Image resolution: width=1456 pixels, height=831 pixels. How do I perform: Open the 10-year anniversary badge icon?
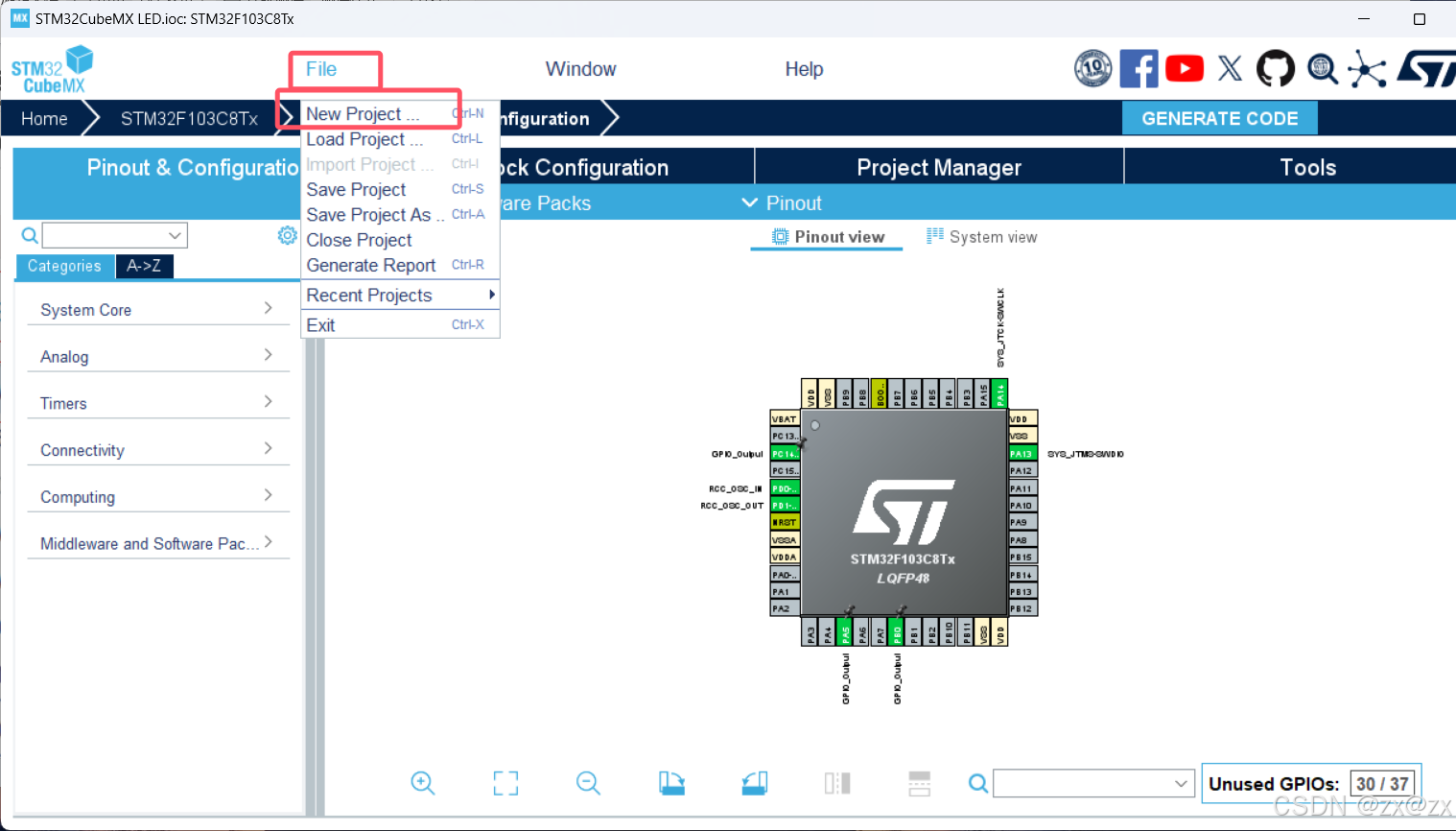[1092, 68]
